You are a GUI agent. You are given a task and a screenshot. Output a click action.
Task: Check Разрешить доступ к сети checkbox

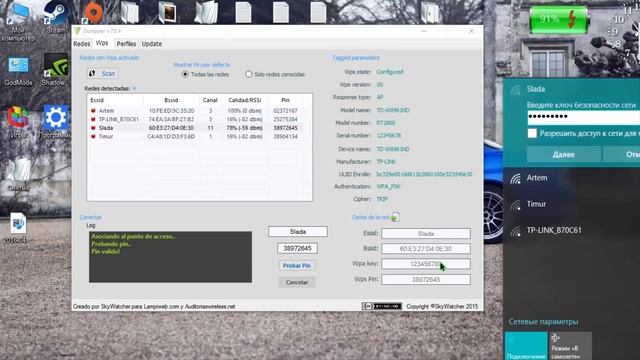532,133
